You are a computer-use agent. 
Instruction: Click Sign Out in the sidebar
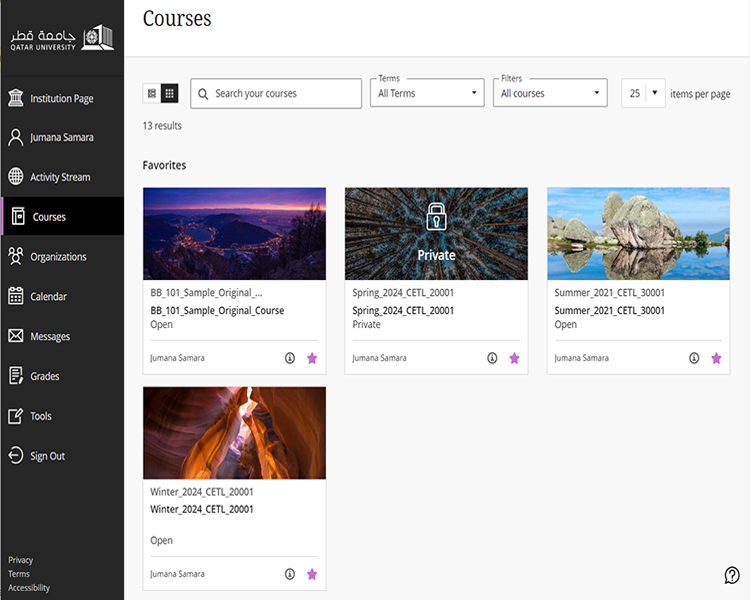47,456
